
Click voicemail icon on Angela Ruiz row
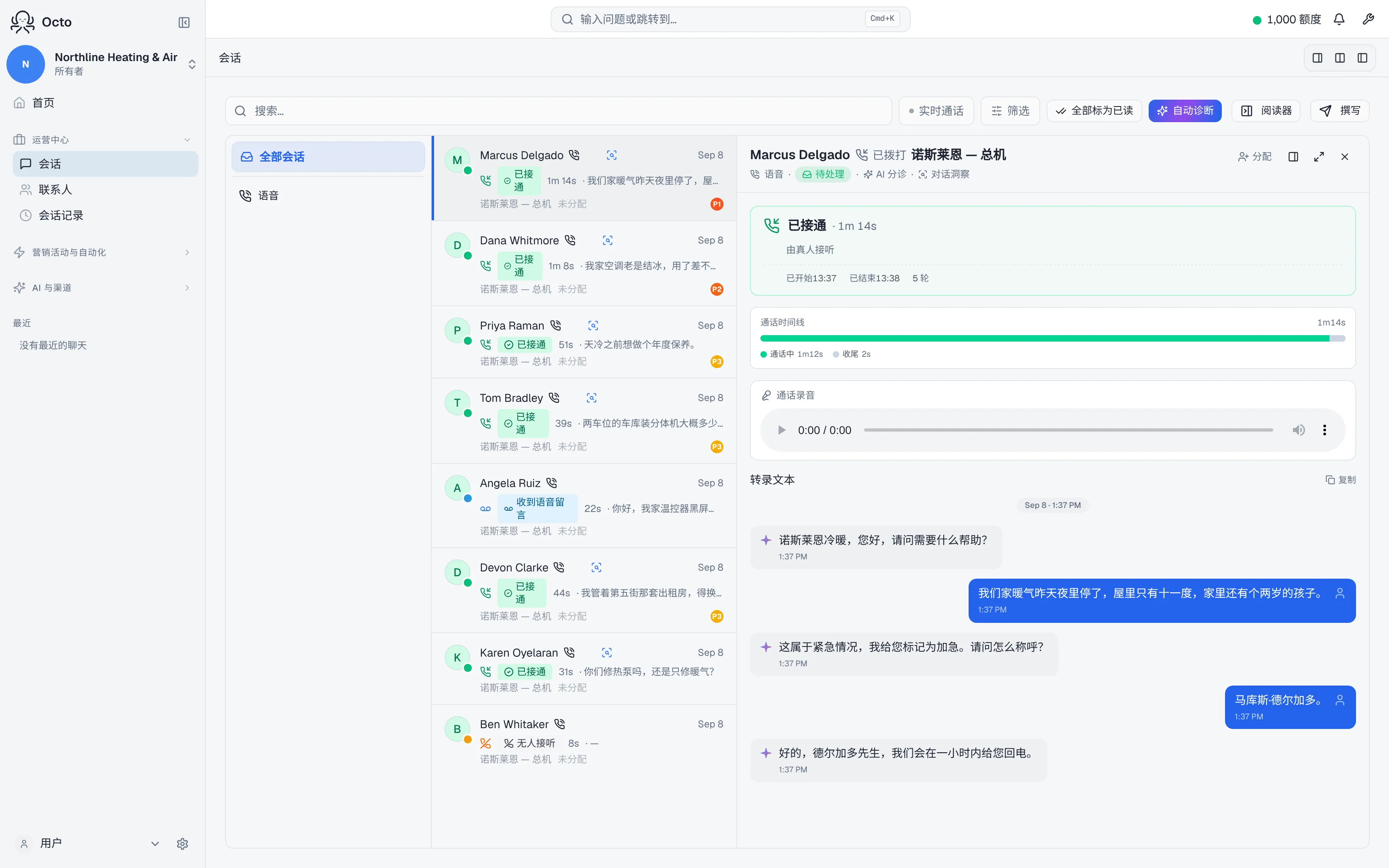point(486,509)
